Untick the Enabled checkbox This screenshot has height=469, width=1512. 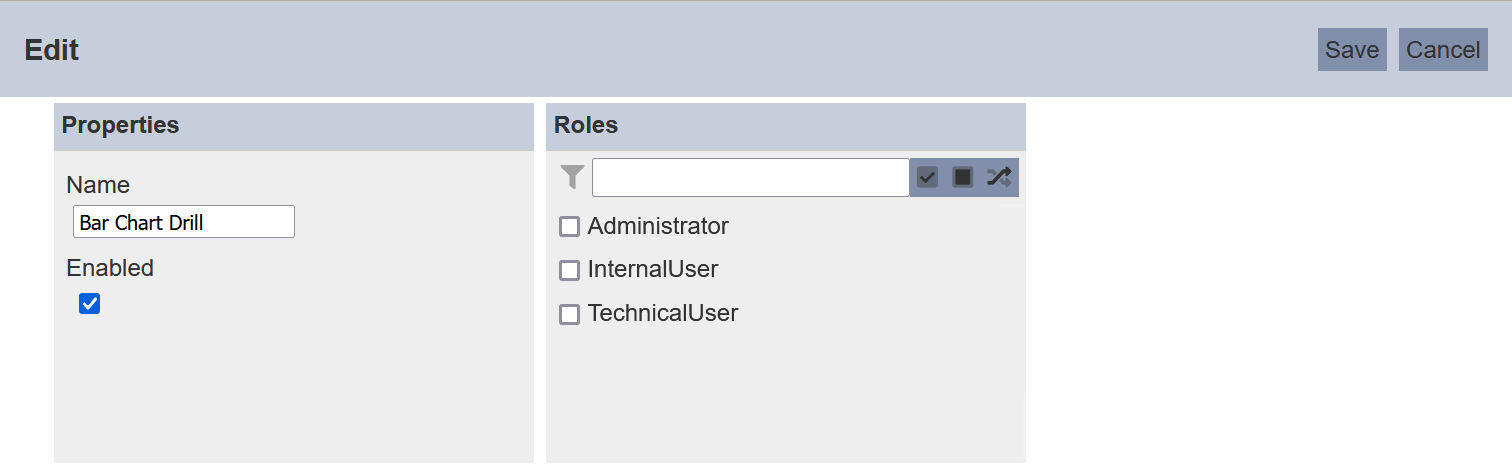[89, 304]
